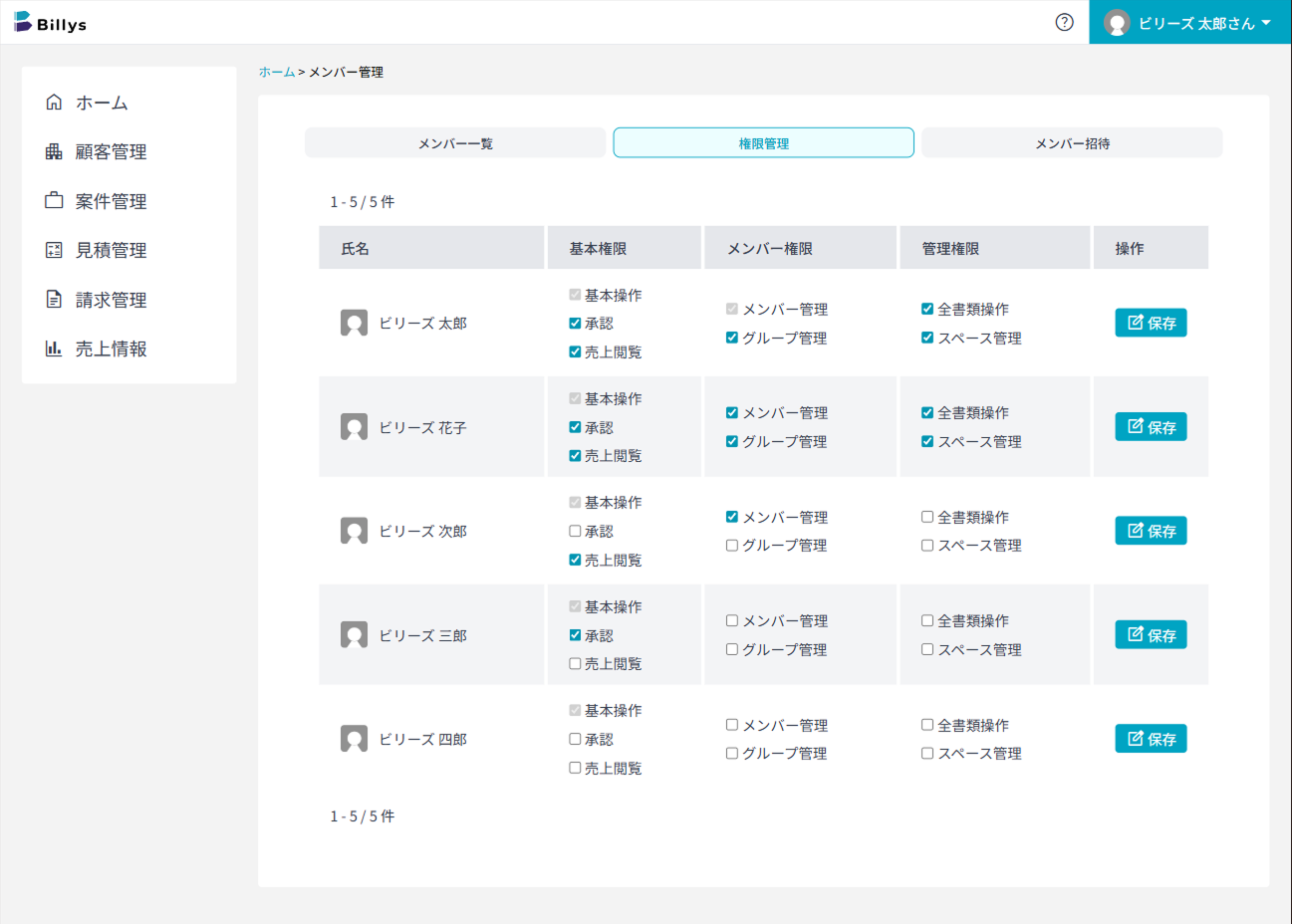Click avatar of ビリーズ 花子 row
1292x924 pixels.
pyautogui.click(x=354, y=427)
